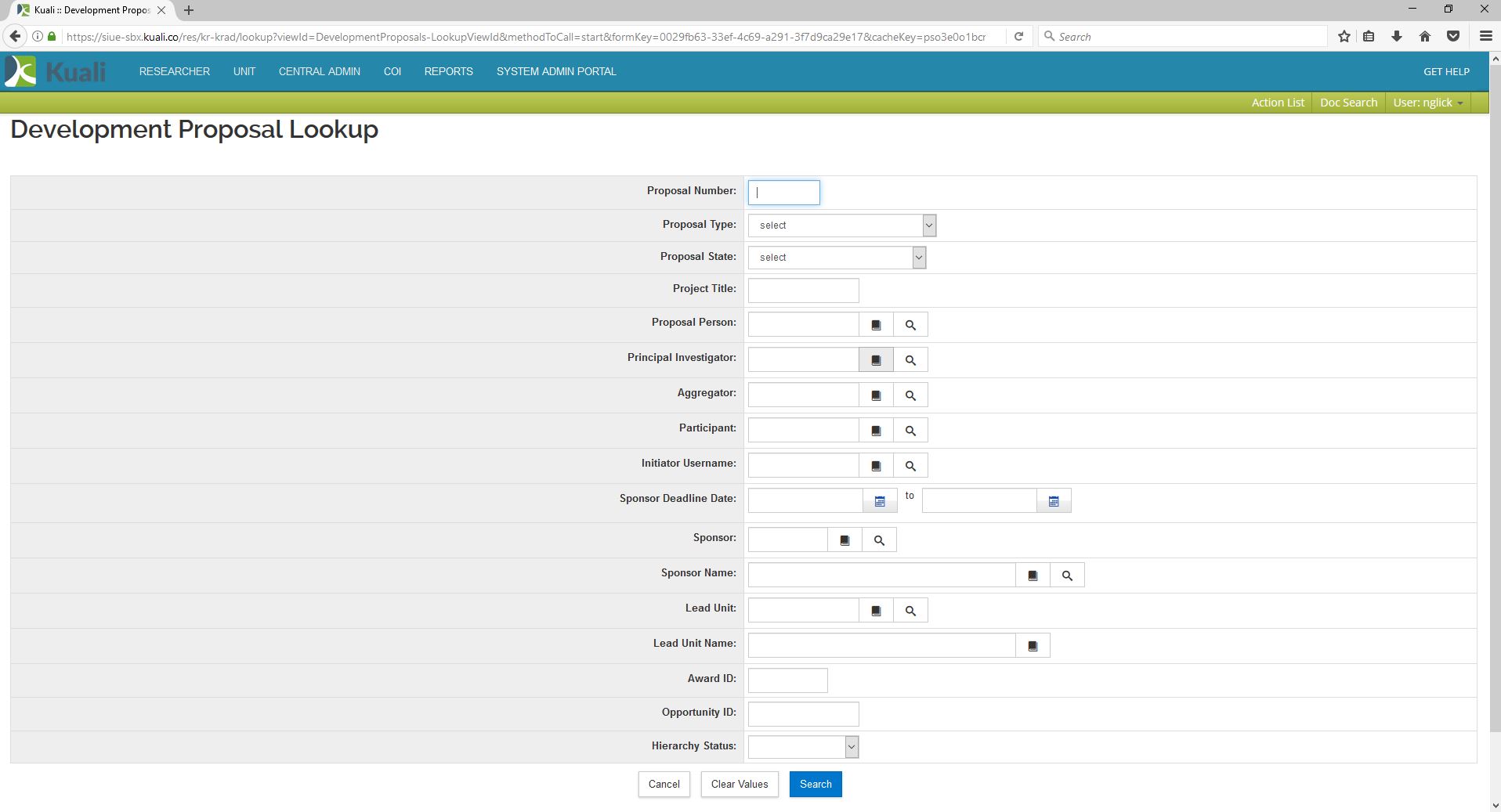Expand the Proposal Type dropdown

click(x=841, y=226)
